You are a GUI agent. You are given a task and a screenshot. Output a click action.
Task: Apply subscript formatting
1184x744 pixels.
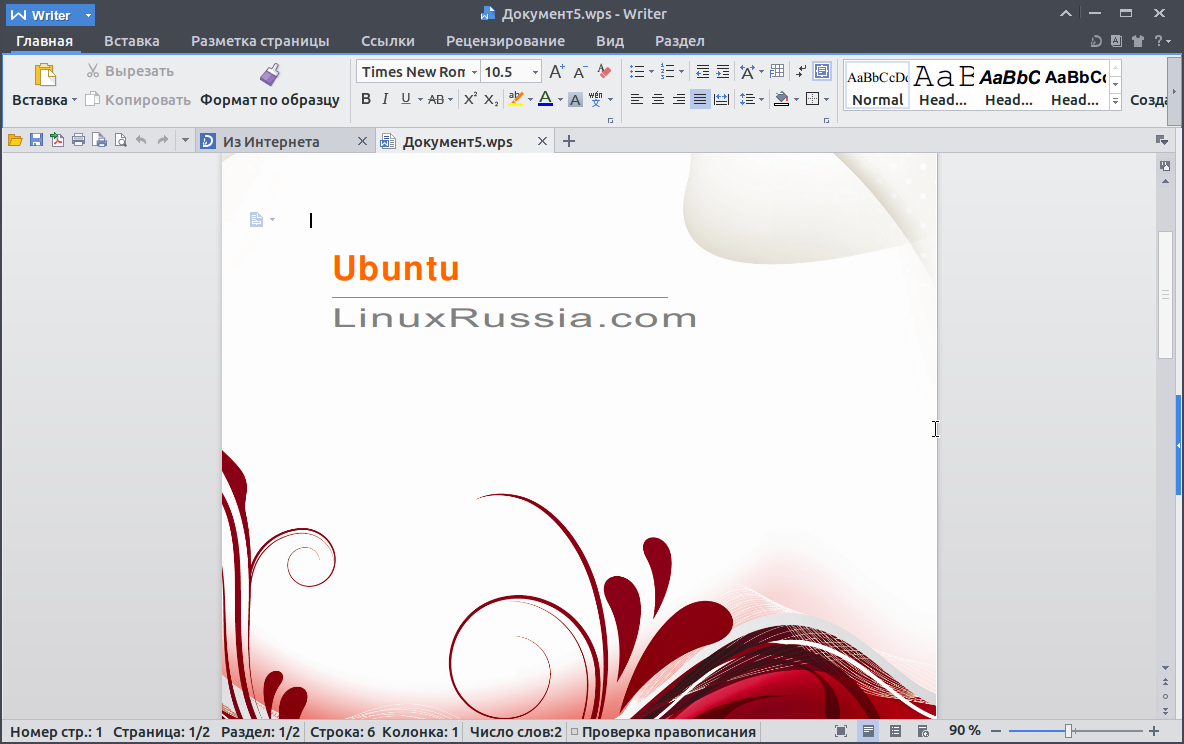(x=491, y=99)
